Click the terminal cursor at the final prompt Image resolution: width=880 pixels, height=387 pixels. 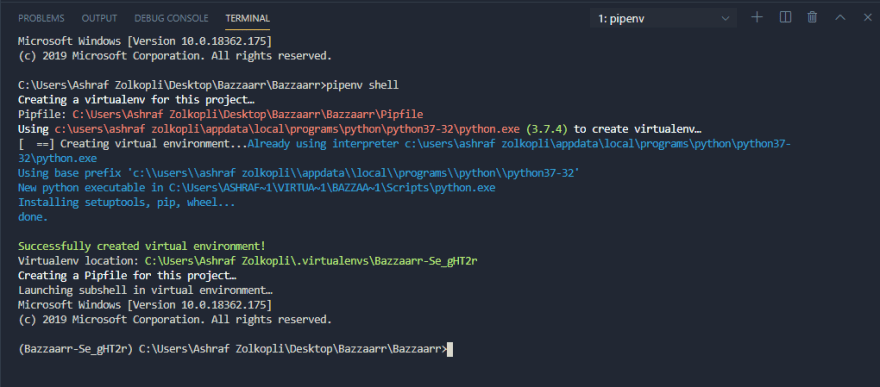click(449, 349)
